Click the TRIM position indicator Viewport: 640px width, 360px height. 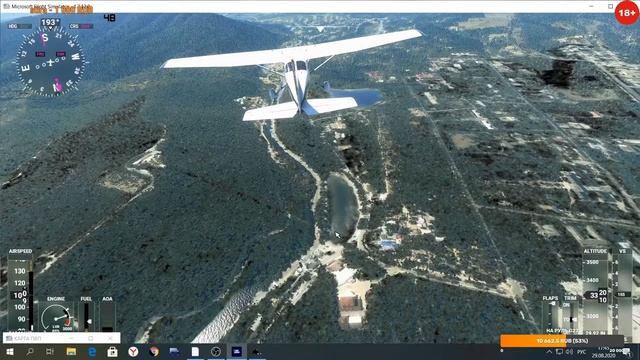tap(570, 314)
